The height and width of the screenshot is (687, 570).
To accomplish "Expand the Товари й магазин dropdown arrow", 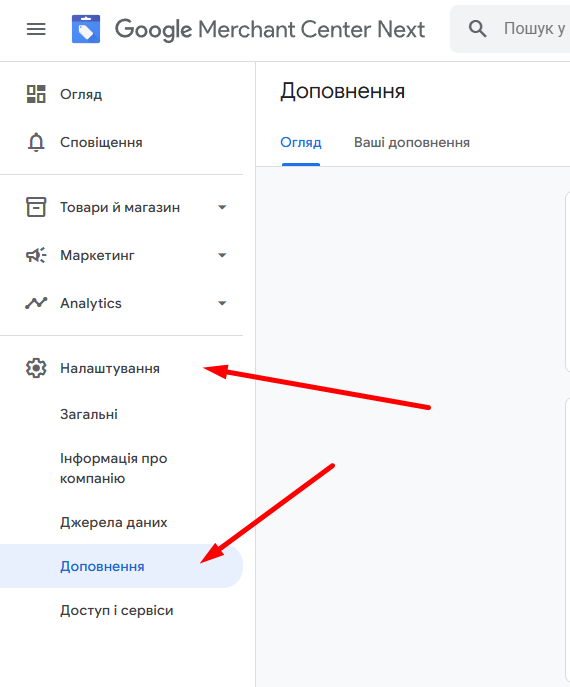I will [x=222, y=207].
